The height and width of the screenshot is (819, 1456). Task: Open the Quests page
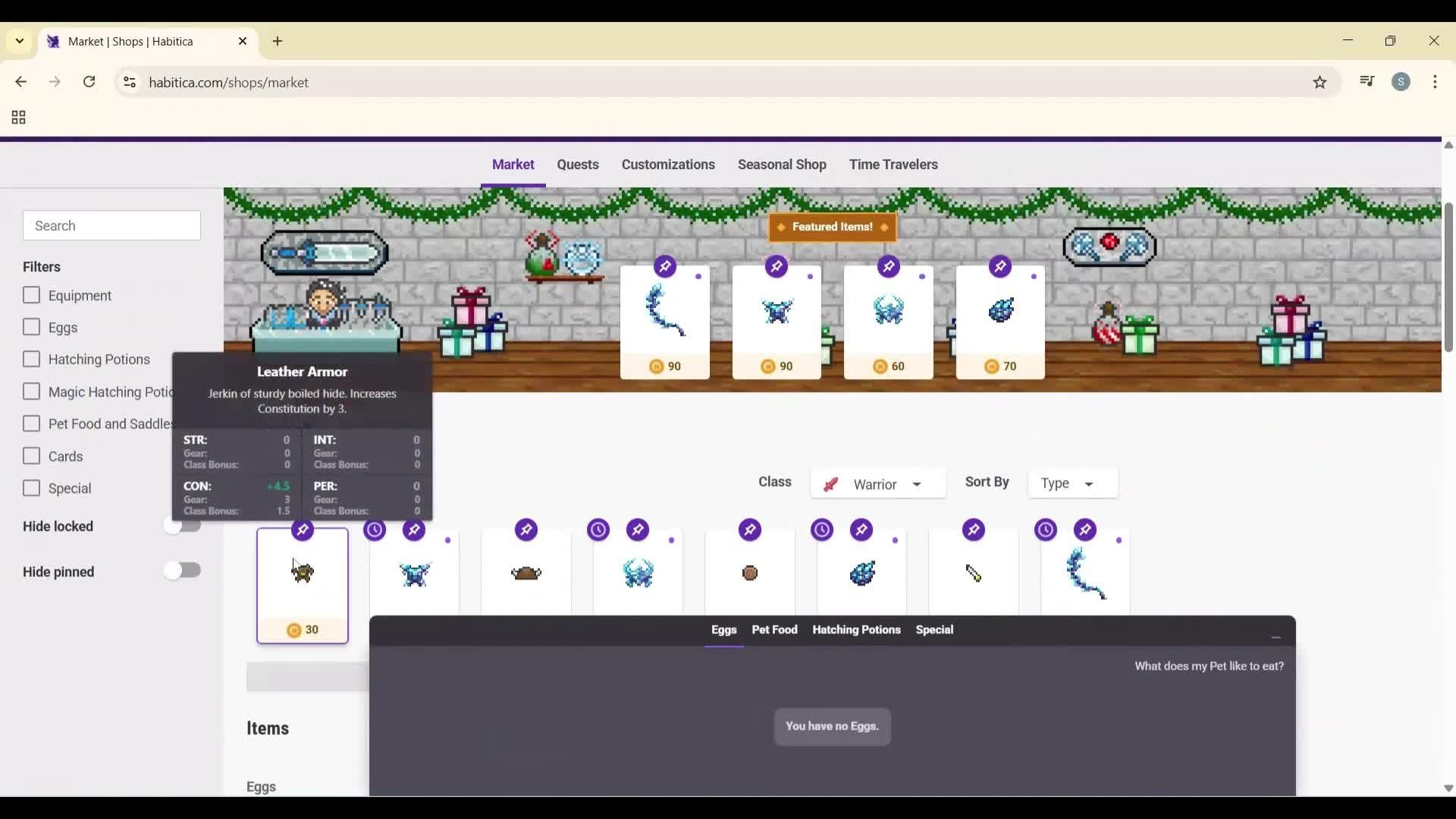[x=577, y=165]
